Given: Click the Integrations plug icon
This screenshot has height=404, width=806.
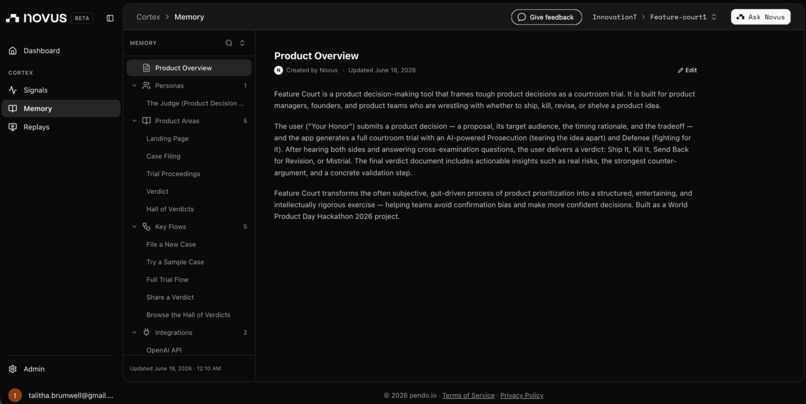Looking at the screenshot, I should (146, 333).
